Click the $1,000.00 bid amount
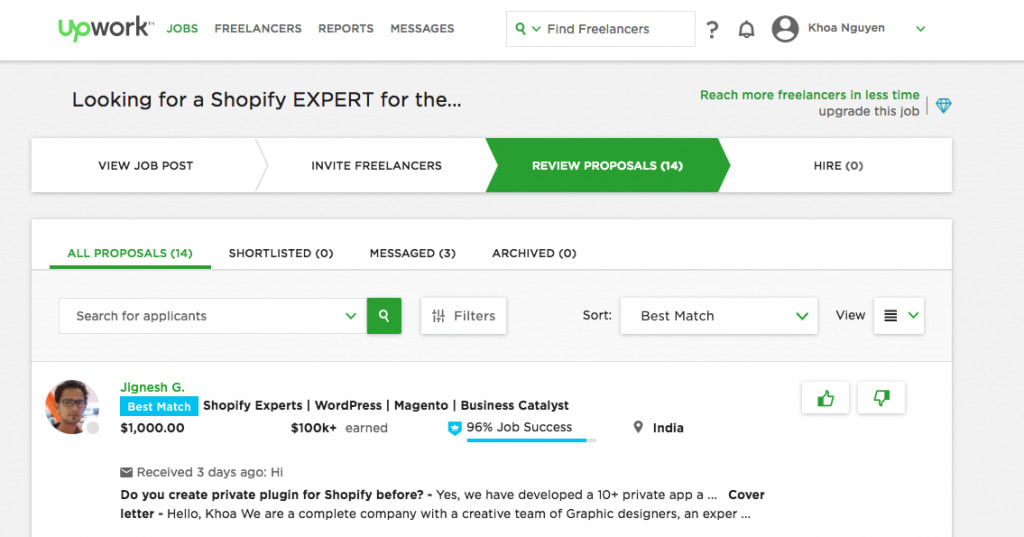 point(152,428)
